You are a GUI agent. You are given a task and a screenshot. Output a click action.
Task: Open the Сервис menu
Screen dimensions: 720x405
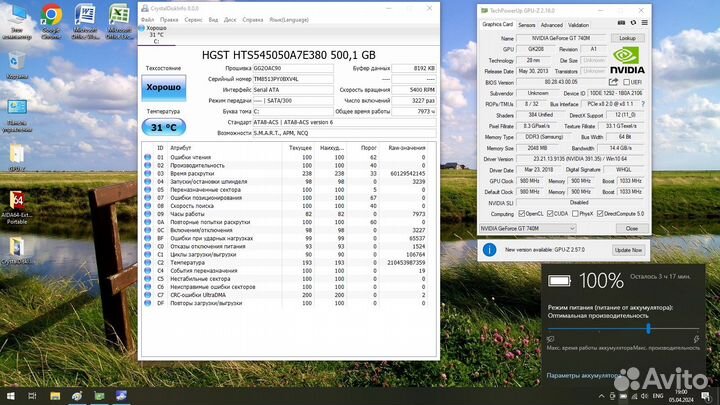(x=193, y=20)
